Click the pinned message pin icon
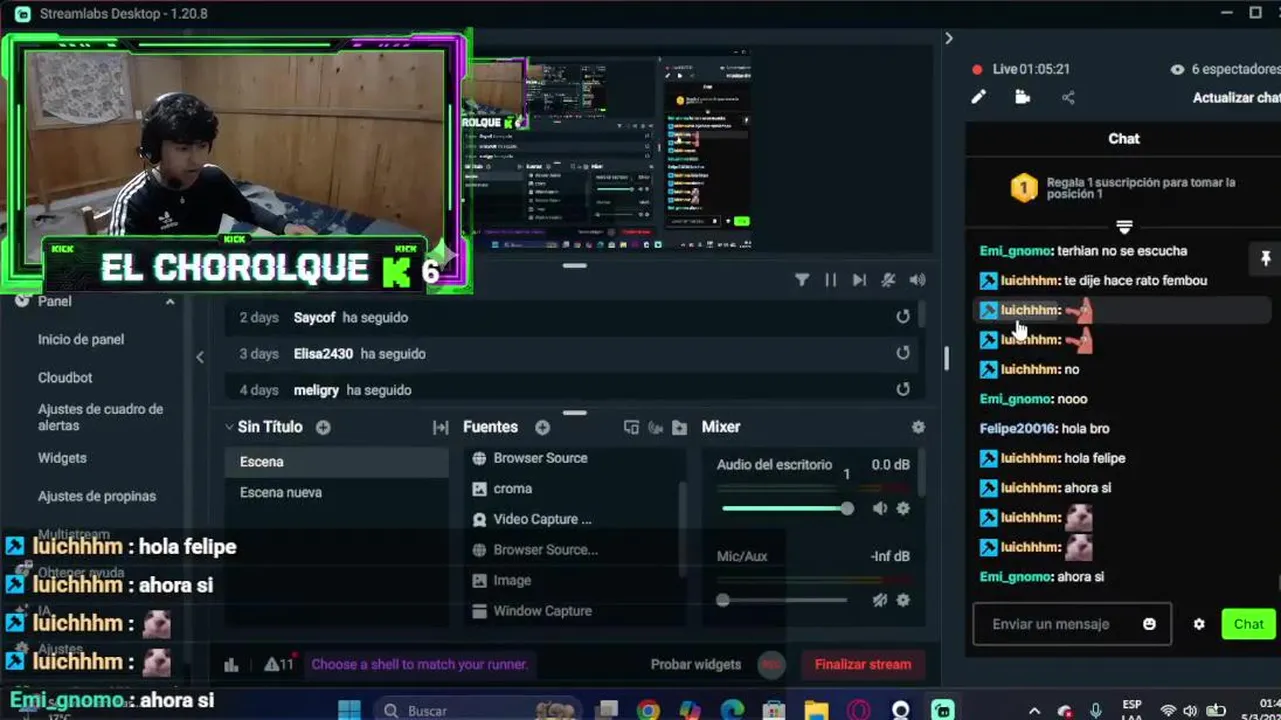 pyautogui.click(x=1265, y=259)
